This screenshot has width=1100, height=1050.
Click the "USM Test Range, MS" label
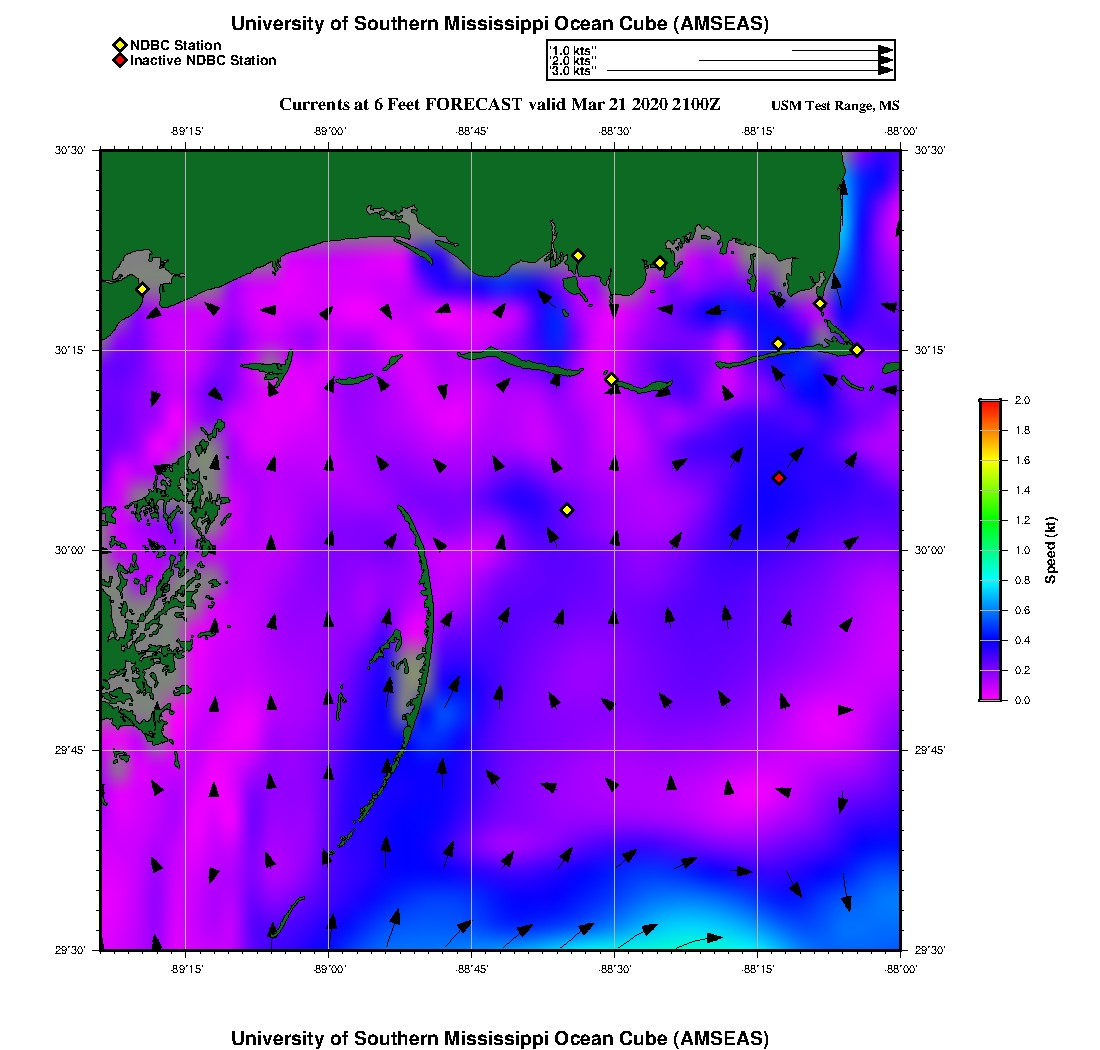point(835,106)
